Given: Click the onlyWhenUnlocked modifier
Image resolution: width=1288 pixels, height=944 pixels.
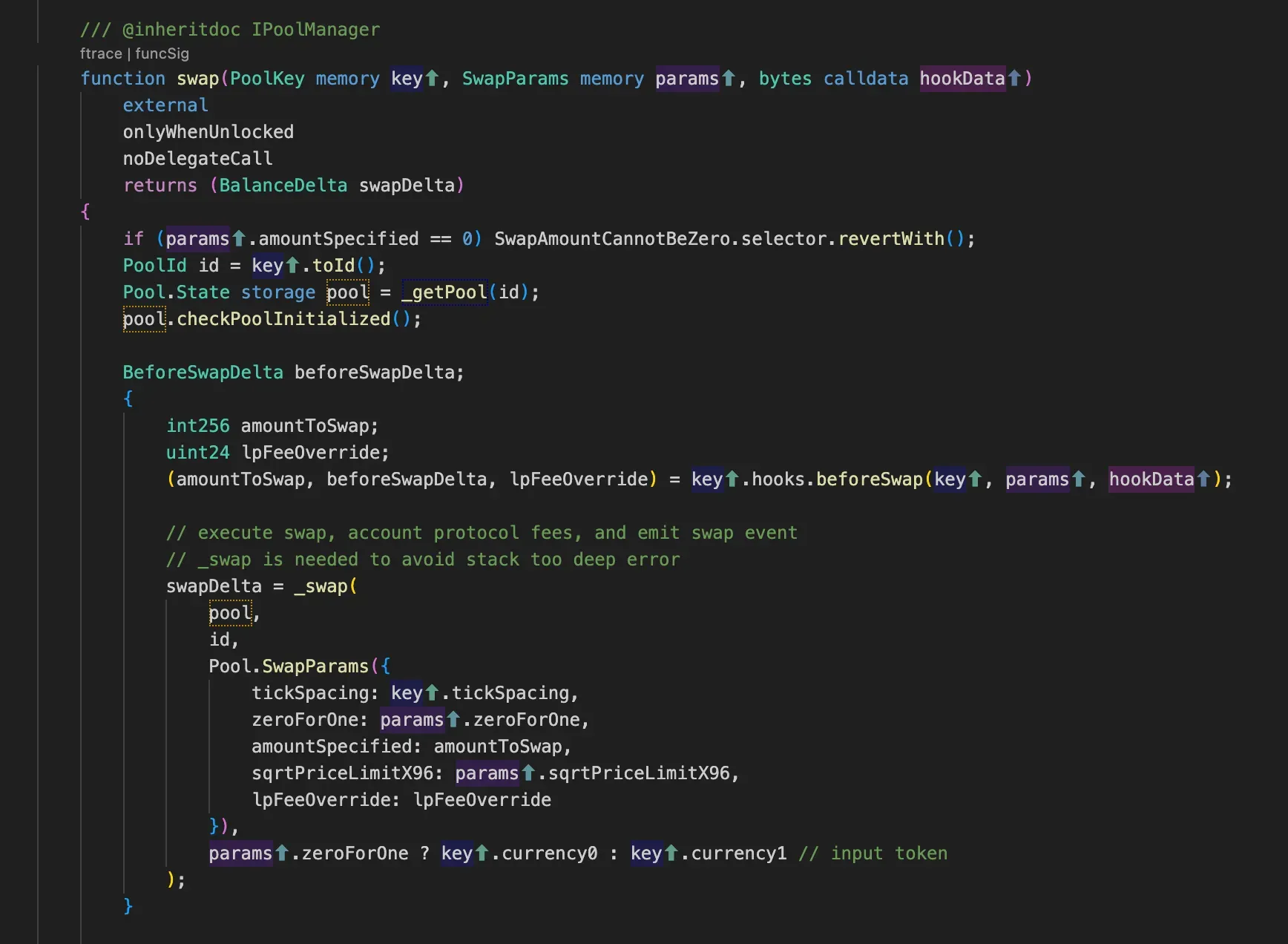Looking at the screenshot, I should pos(208,132).
